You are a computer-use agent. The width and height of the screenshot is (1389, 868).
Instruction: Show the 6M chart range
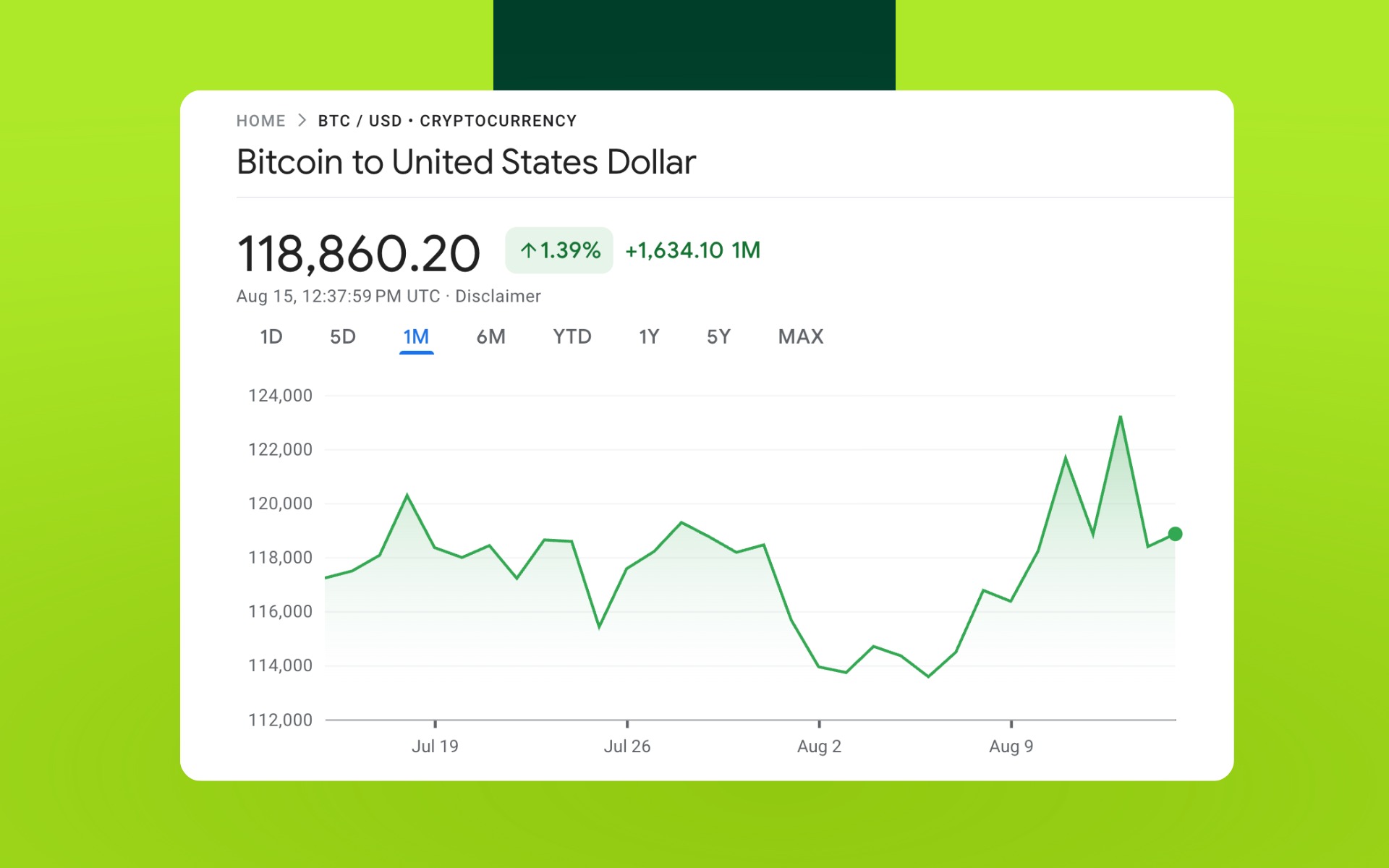point(490,337)
